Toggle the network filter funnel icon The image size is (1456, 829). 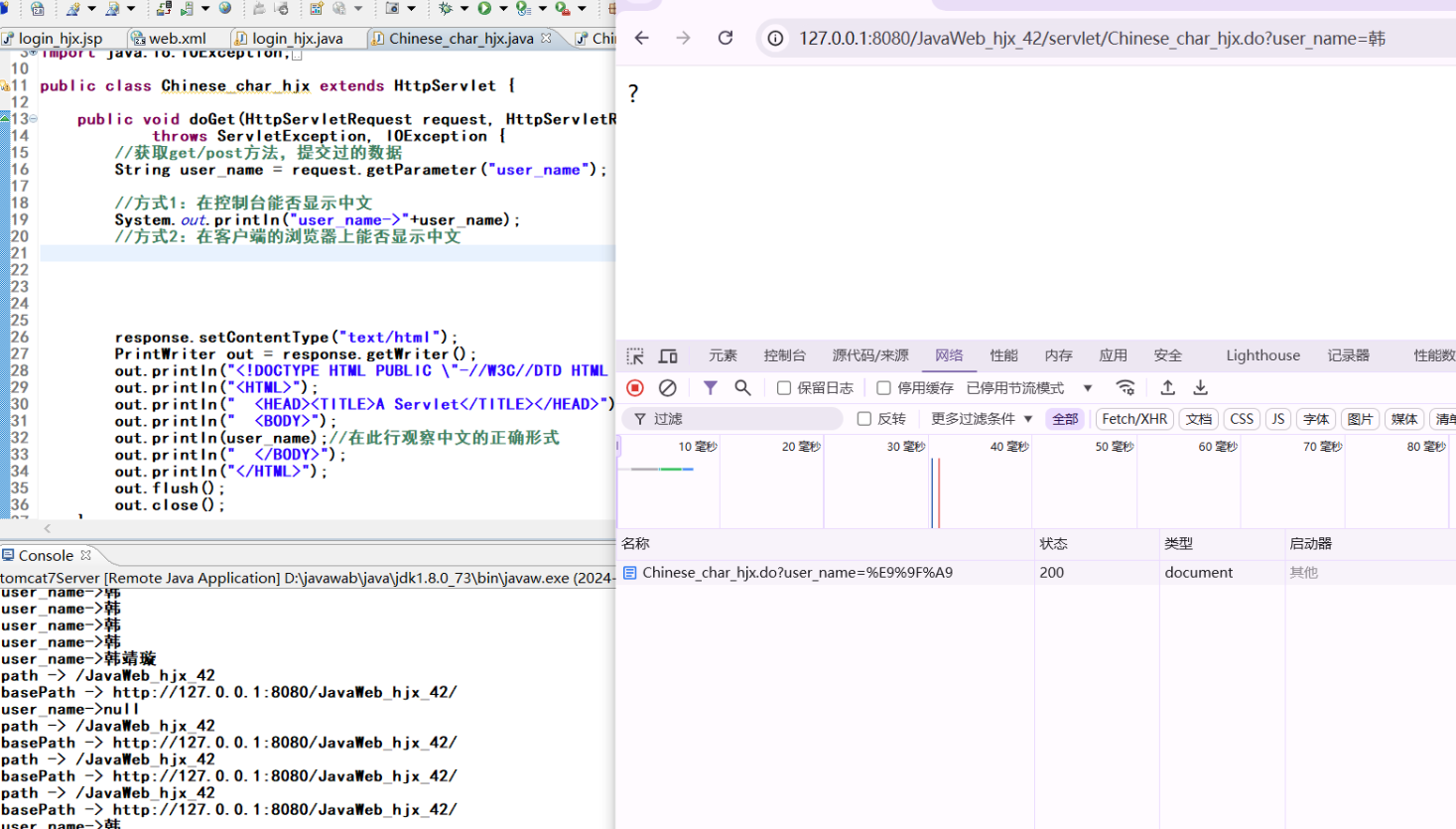tap(711, 387)
